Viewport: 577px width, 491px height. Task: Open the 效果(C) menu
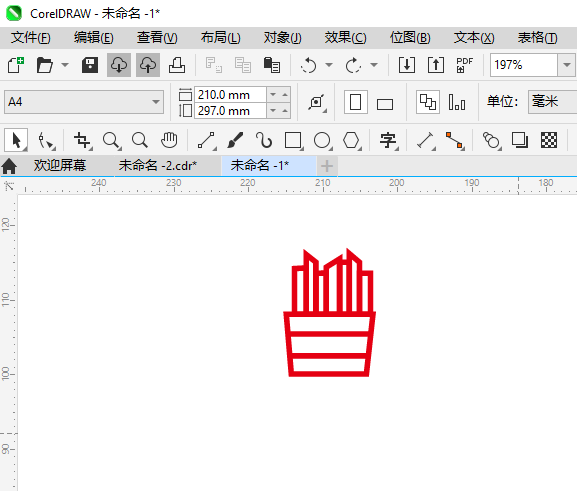pyautogui.click(x=345, y=38)
